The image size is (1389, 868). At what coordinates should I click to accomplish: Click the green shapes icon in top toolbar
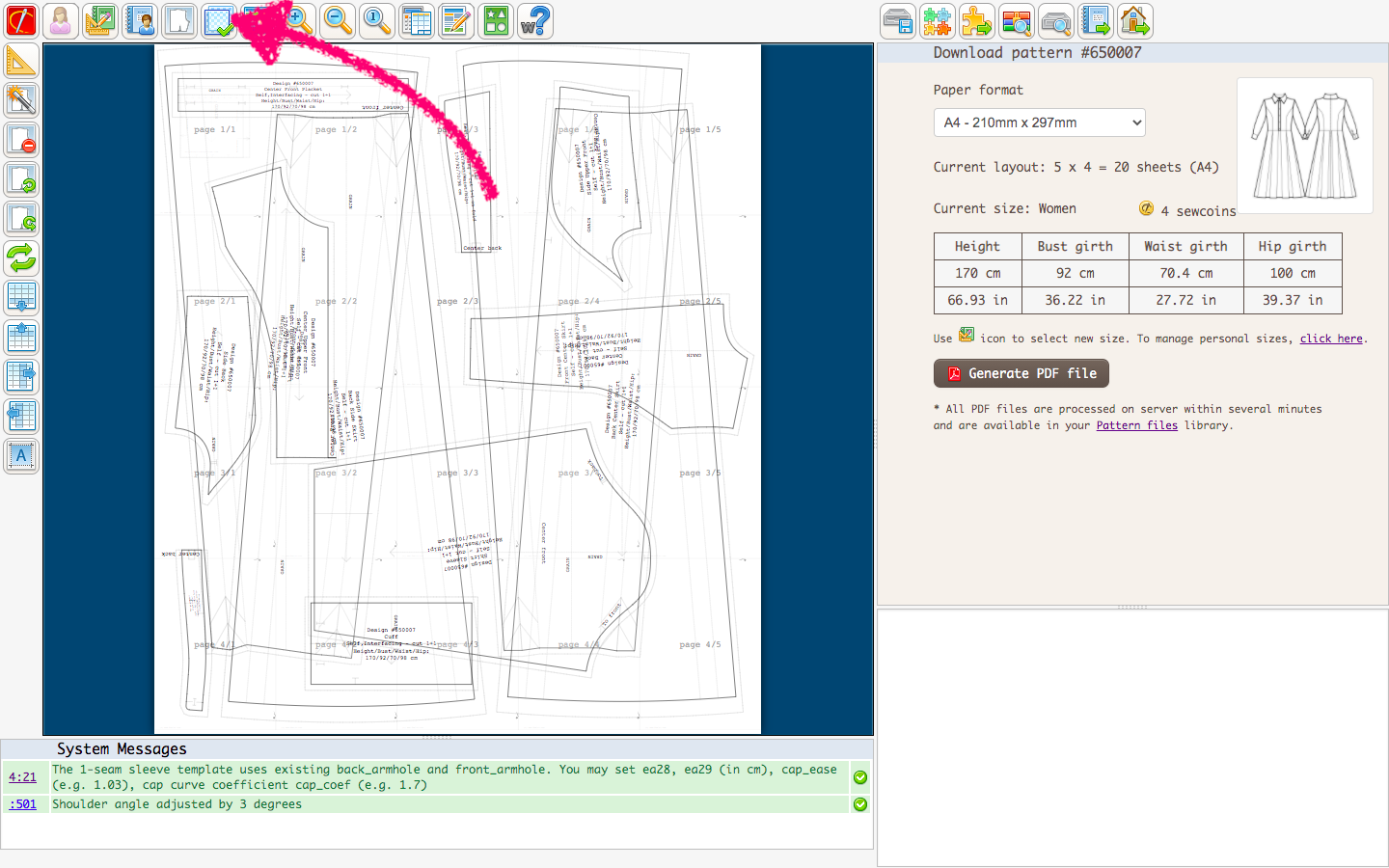pyautogui.click(x=496, y=20)
